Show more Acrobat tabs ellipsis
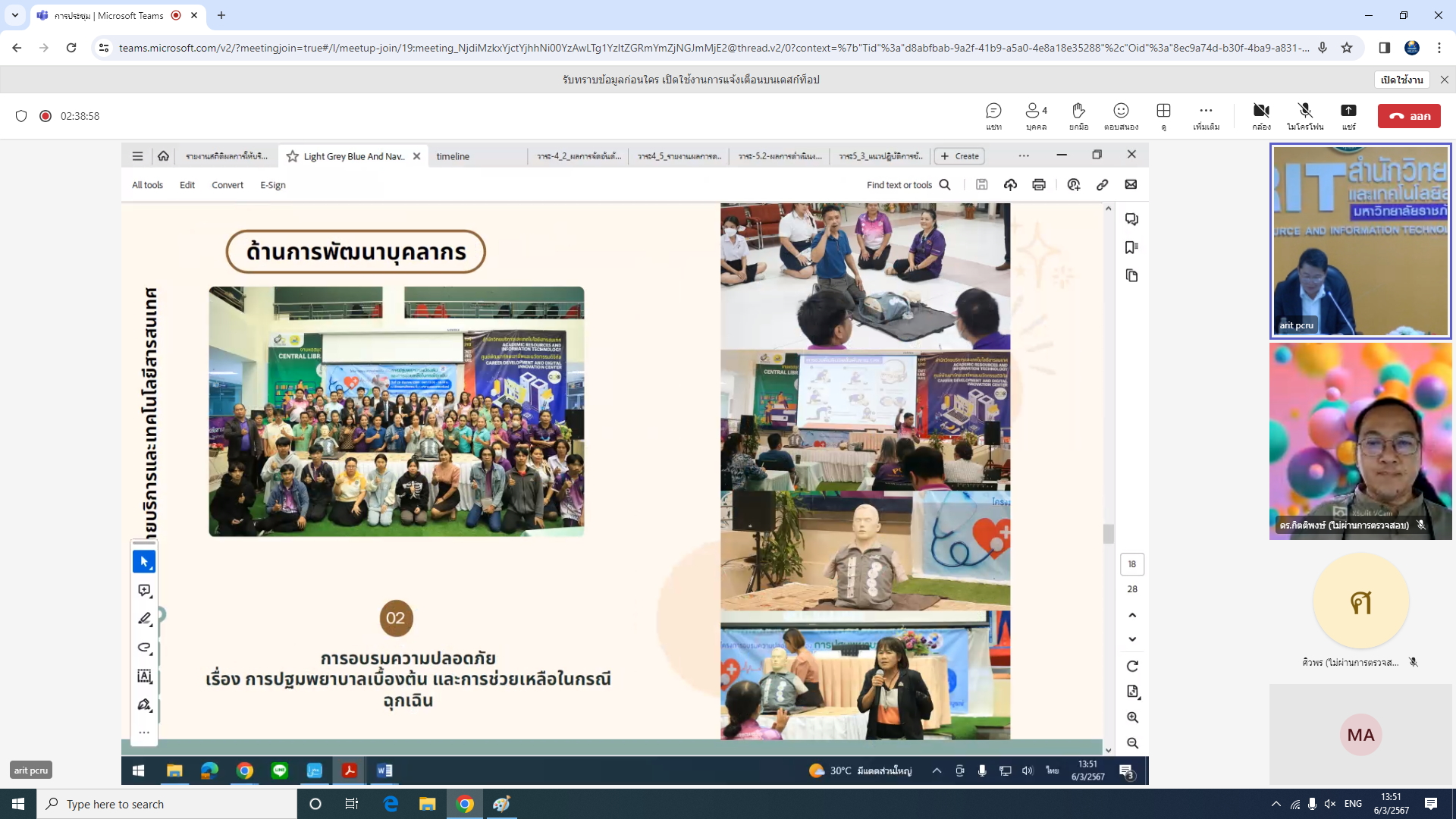The width and height of the screenshot is (1456, 819). click(x=1024, y=156)
